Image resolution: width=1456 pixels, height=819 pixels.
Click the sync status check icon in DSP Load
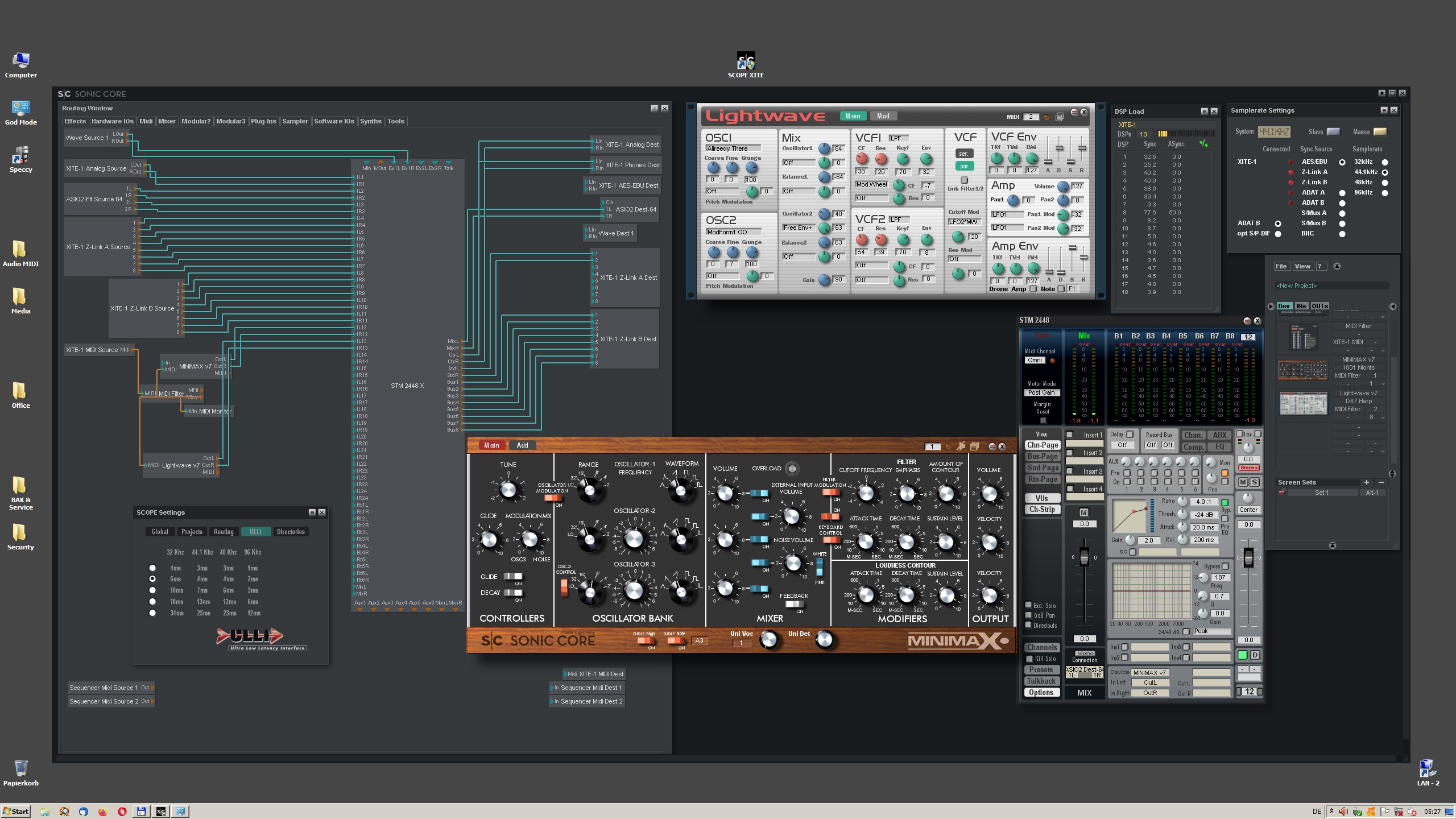click(x=1203, y=144)
